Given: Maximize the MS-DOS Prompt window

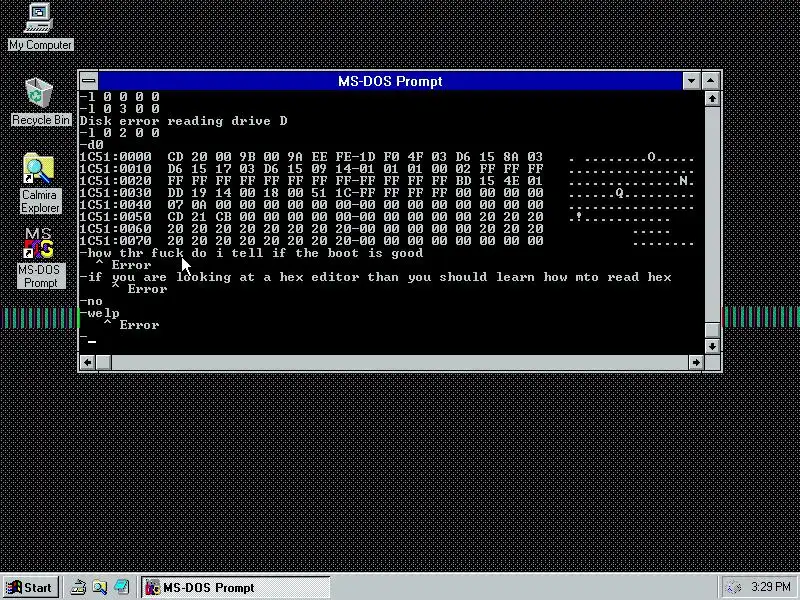Looking at the screenshot, I should [711, 81].
